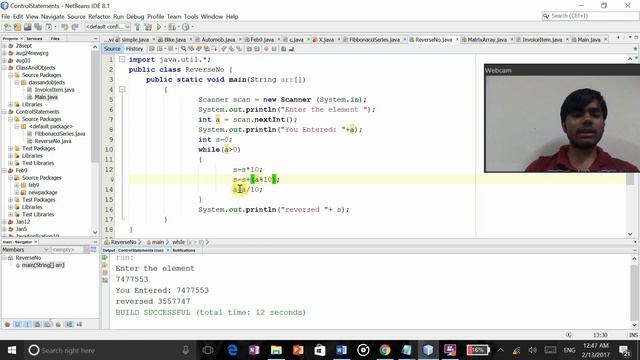Viewport: 640px width, 360px height.
Task: Click the Undo toolbar icon
Action: click(x=64, y=27)
